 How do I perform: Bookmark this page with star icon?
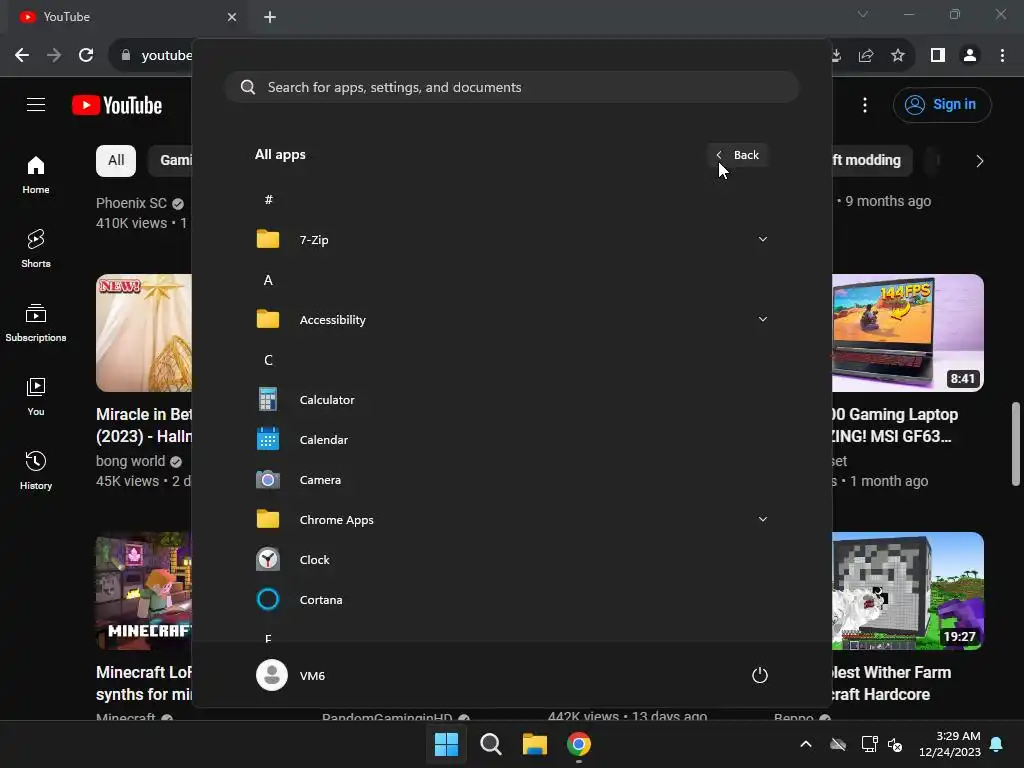tap(898, 56)
